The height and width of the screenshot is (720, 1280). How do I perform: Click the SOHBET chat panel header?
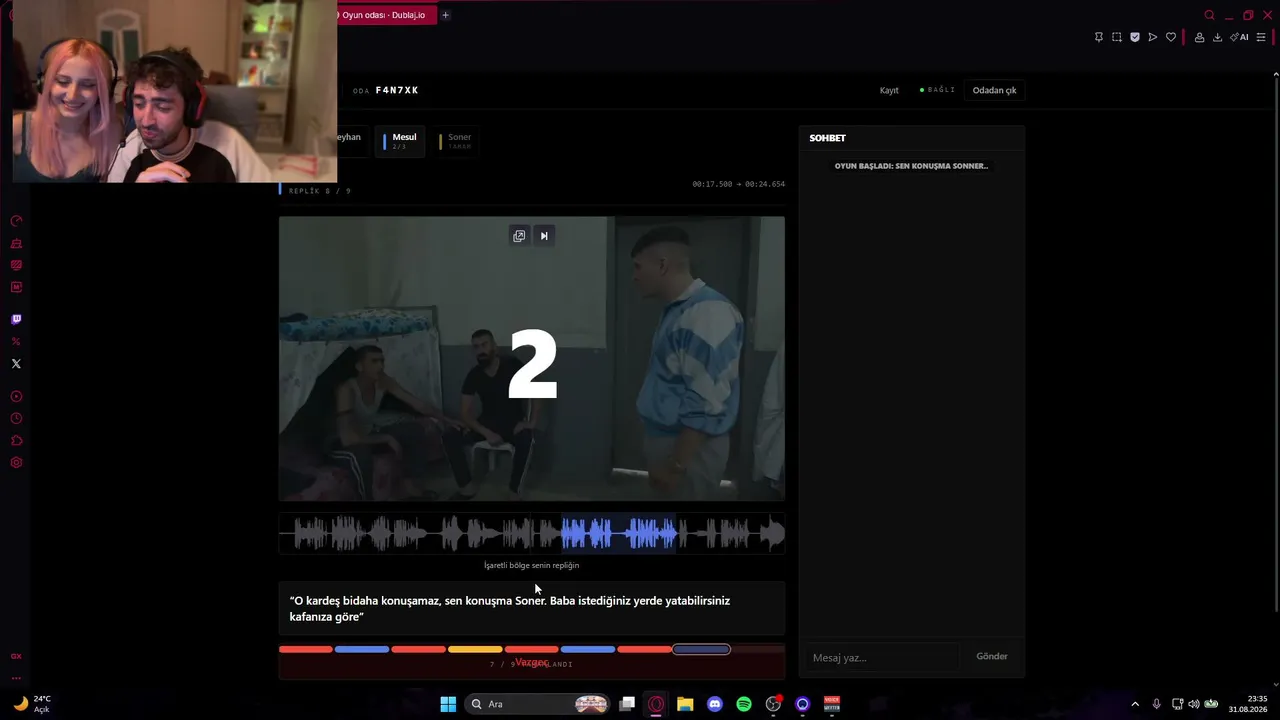point(827,138)
